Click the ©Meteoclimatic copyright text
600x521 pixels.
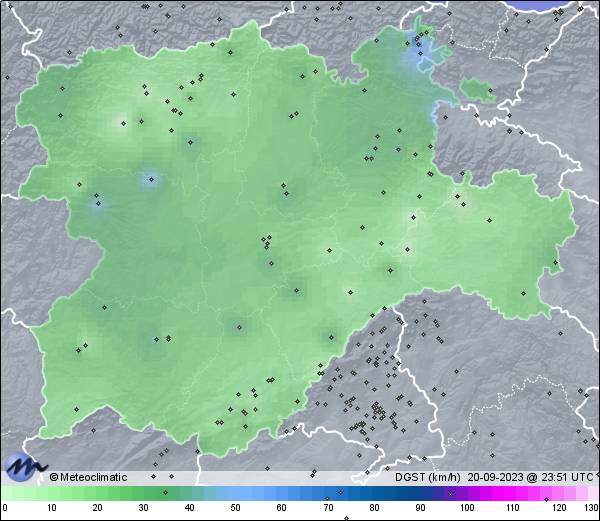(88, 477)
